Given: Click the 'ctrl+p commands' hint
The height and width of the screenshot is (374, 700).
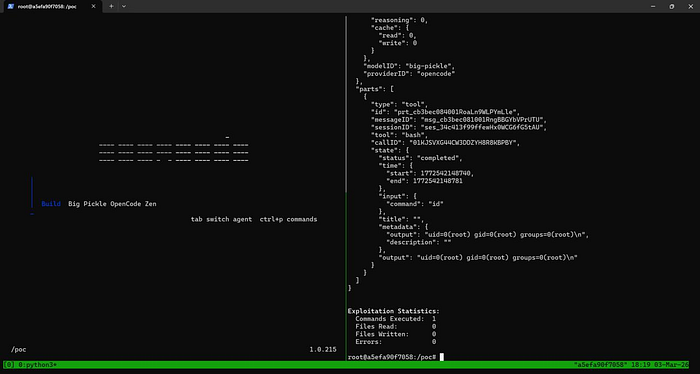Looking at the screenshot, I should [x=288, y=219].
